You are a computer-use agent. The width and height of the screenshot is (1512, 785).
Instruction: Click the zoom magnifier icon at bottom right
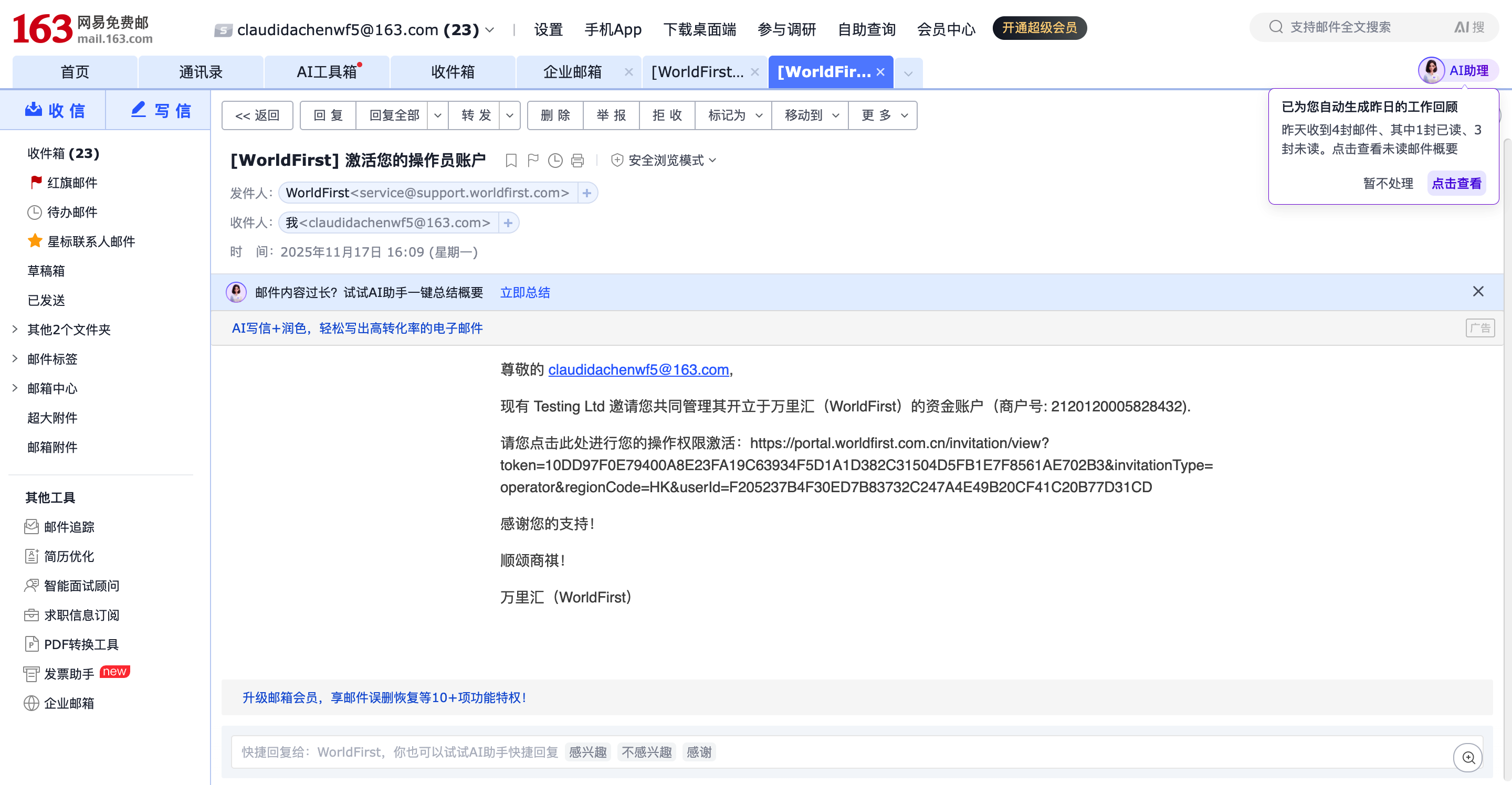click(x=1468, y=757)
